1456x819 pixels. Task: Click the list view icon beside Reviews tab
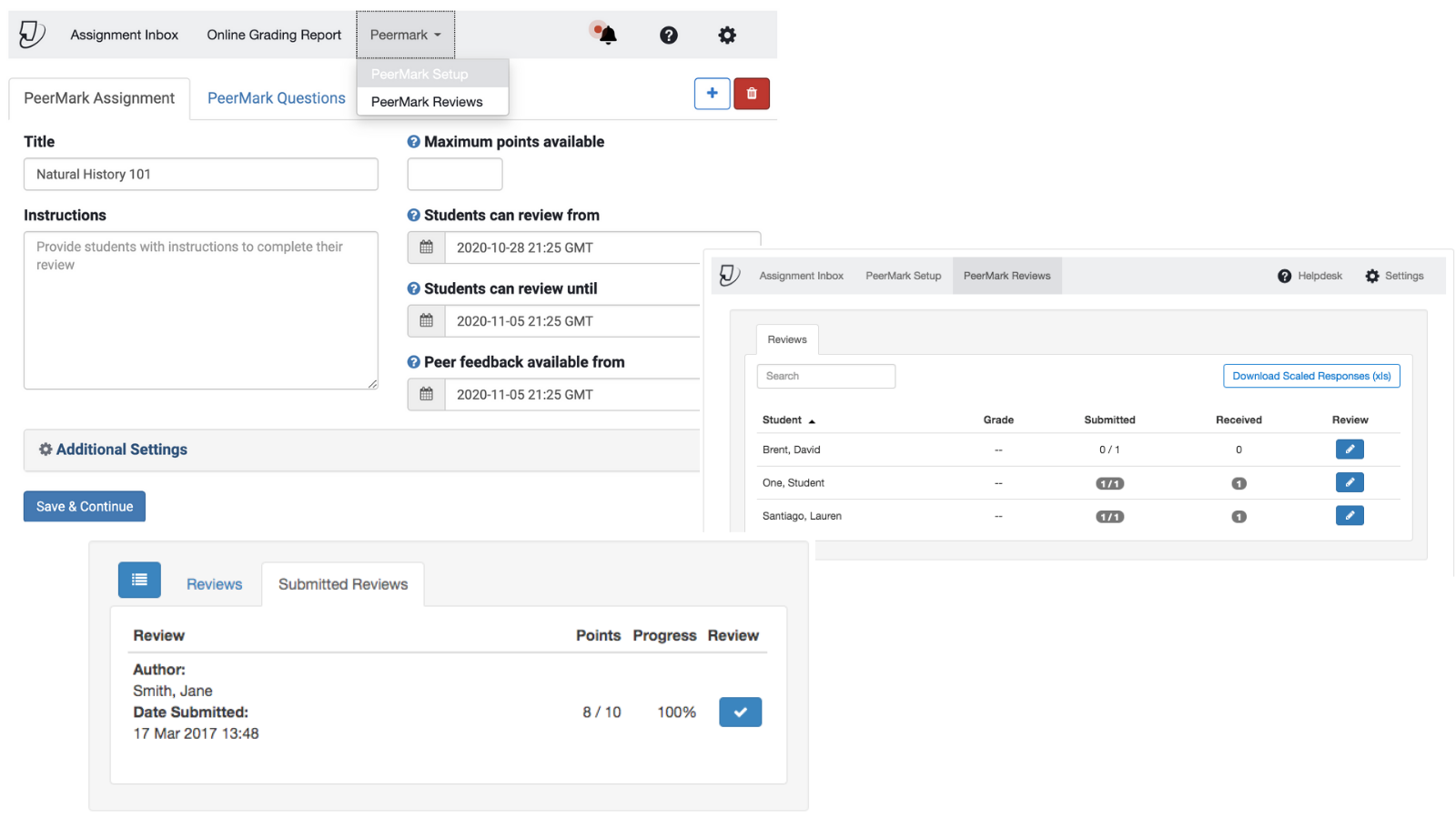pyautogui.click(x=139, y=581)
